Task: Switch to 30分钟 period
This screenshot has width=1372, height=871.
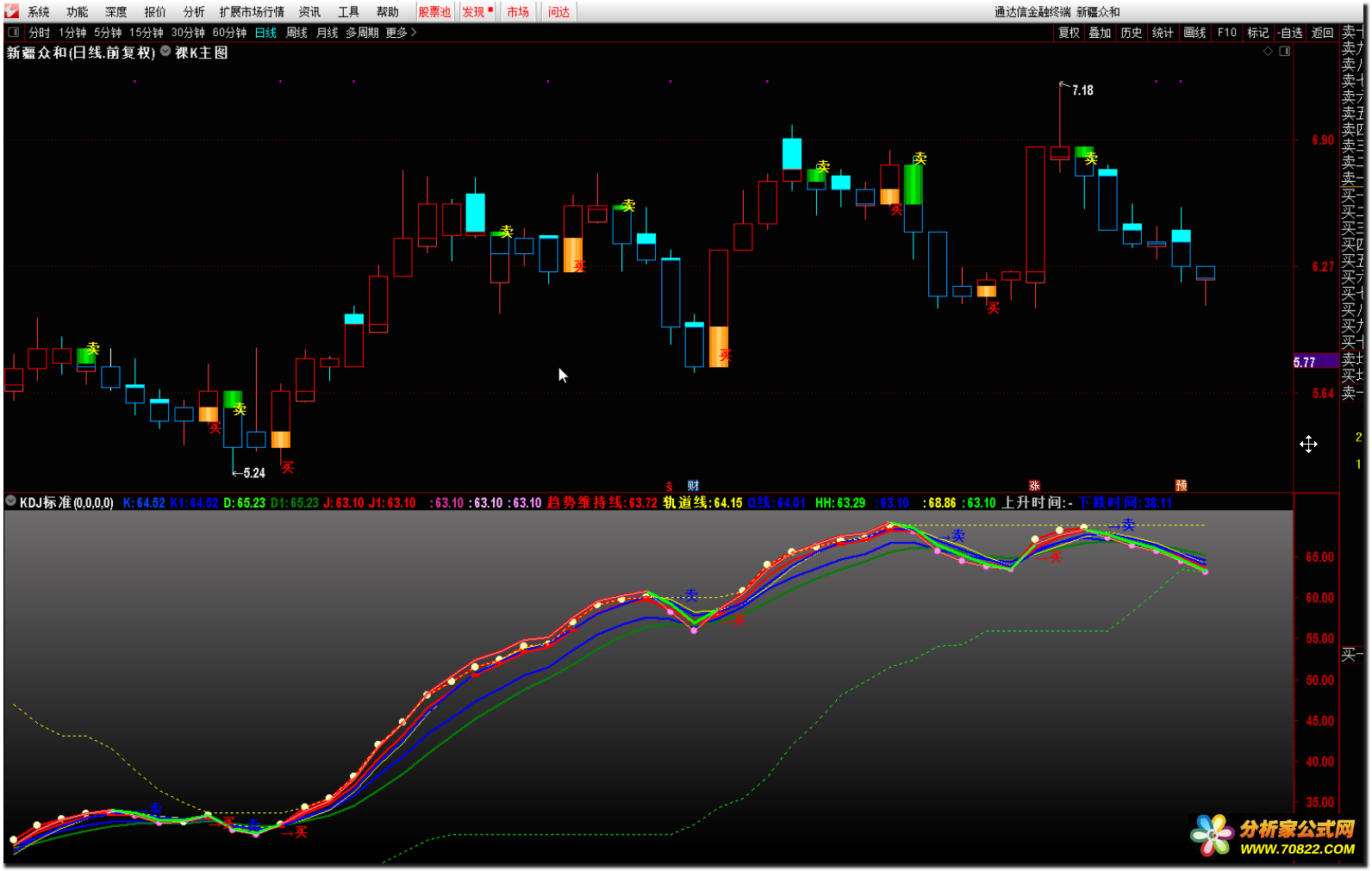Action: point(188,33)
